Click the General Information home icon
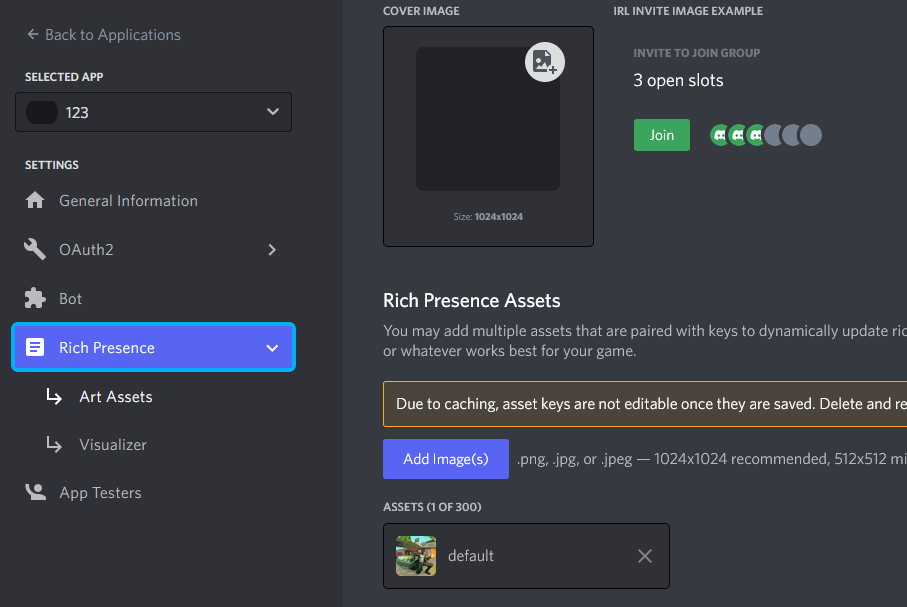The image size is (907, 607). pos(35,200)
